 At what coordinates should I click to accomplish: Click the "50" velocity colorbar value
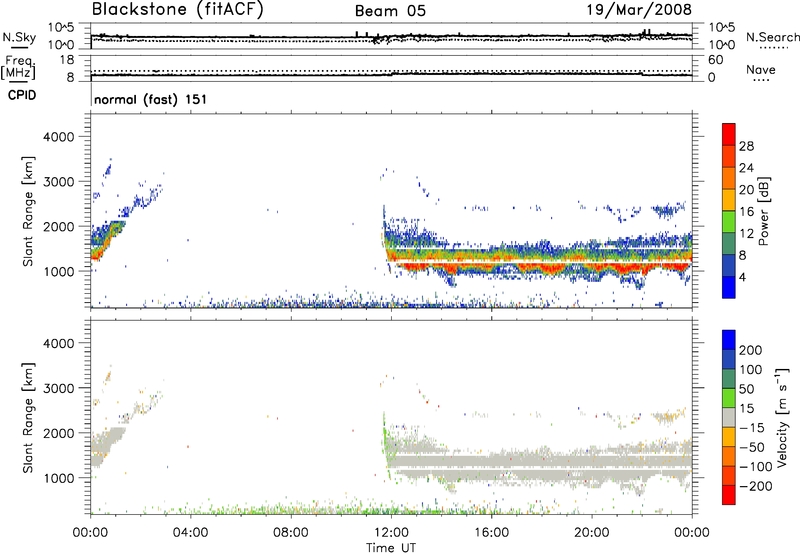pos(746,389)
